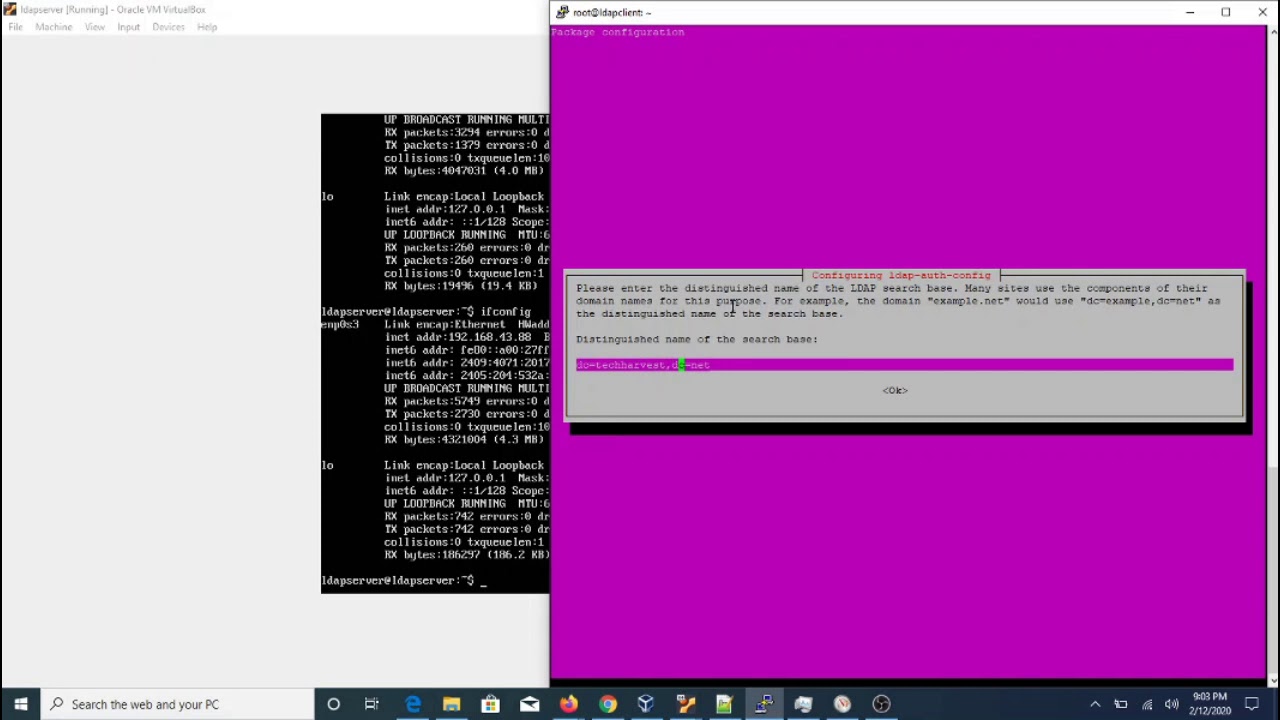Click the 'ifconfig' command in ldapserver terminal
The height and width of the screenshot is (720, 1280).
tap(506, 312)
